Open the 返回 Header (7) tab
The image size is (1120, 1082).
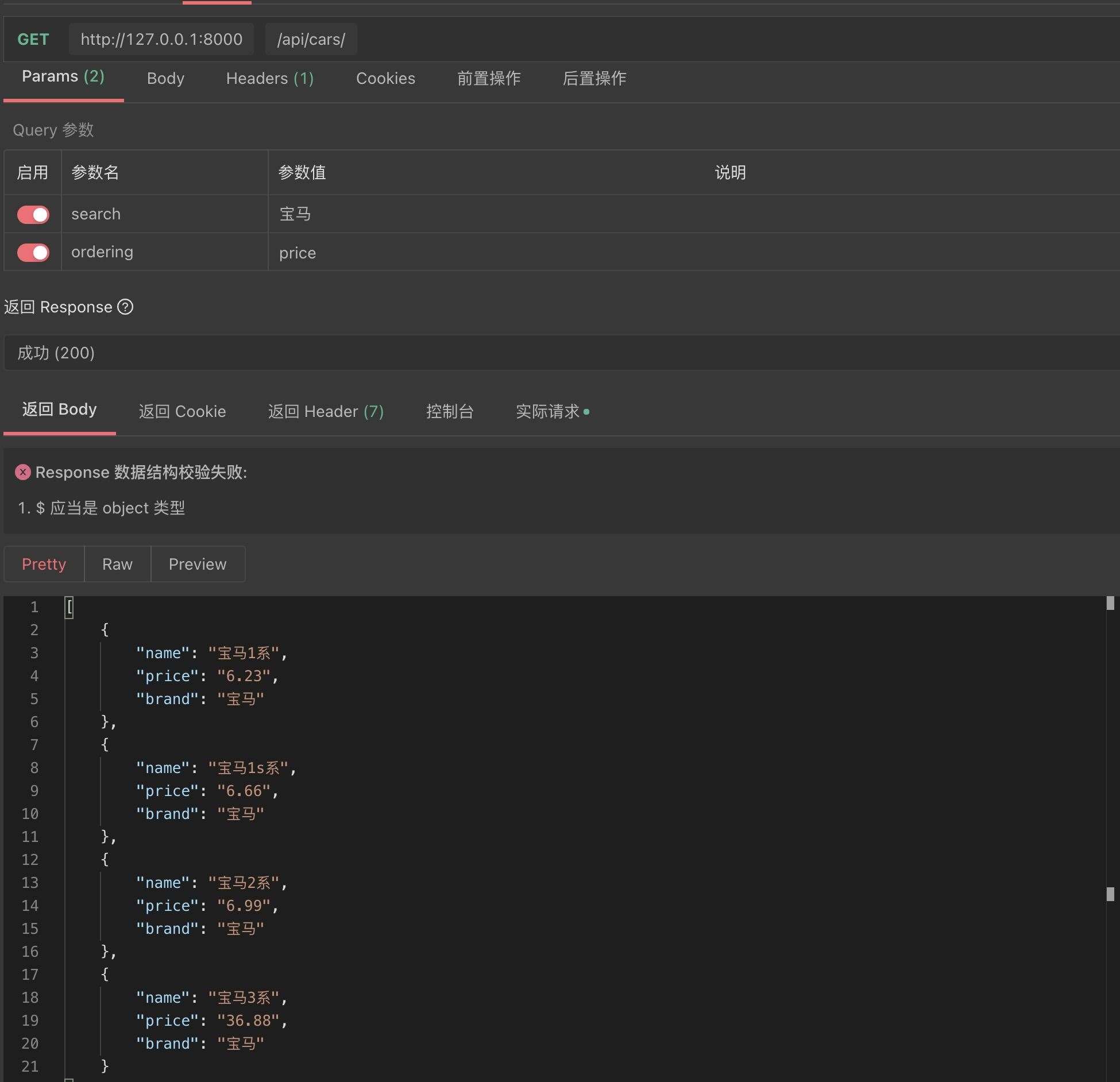[x=326, y=411]
